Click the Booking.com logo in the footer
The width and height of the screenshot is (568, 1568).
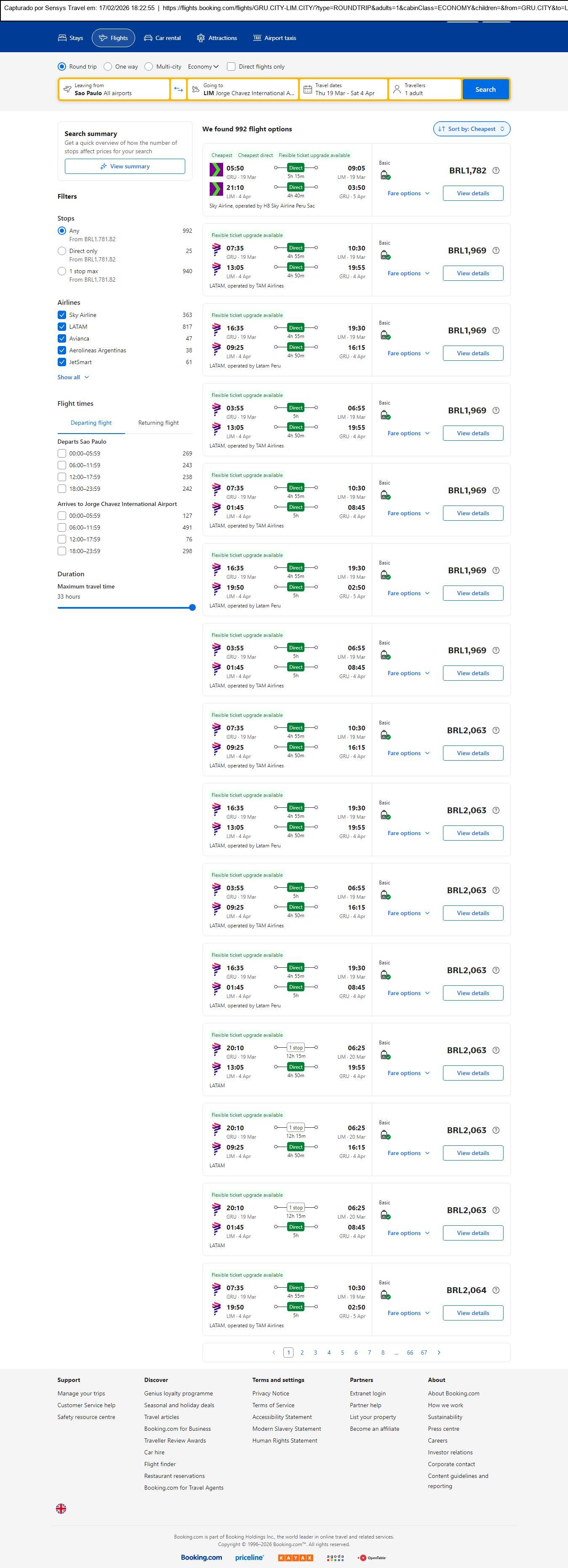pos(202,1557)
